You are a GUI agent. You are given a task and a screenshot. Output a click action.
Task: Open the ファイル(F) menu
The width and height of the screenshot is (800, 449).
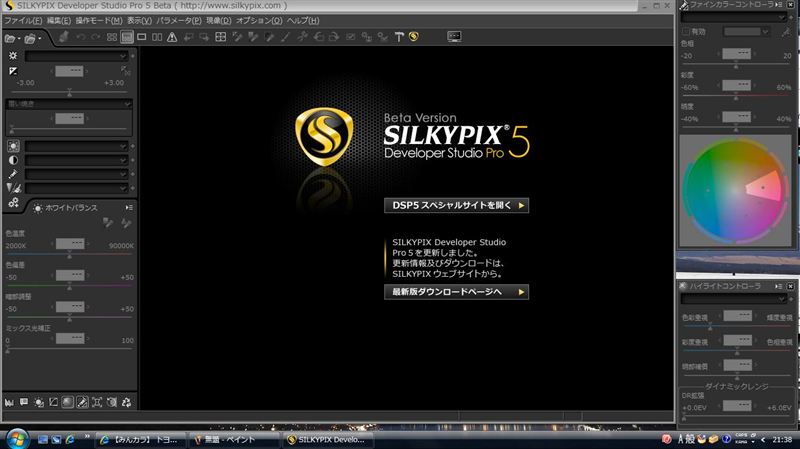[x=23, y=20]
